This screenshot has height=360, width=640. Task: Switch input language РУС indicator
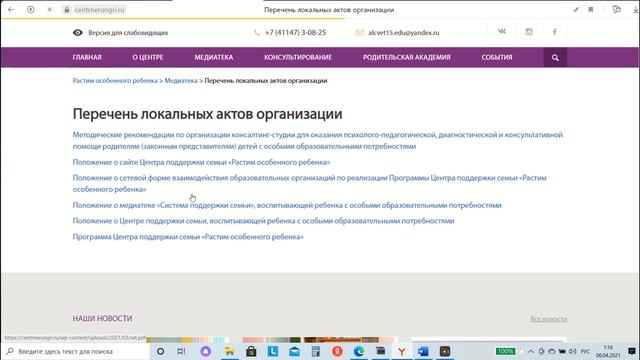click(585, 351)
